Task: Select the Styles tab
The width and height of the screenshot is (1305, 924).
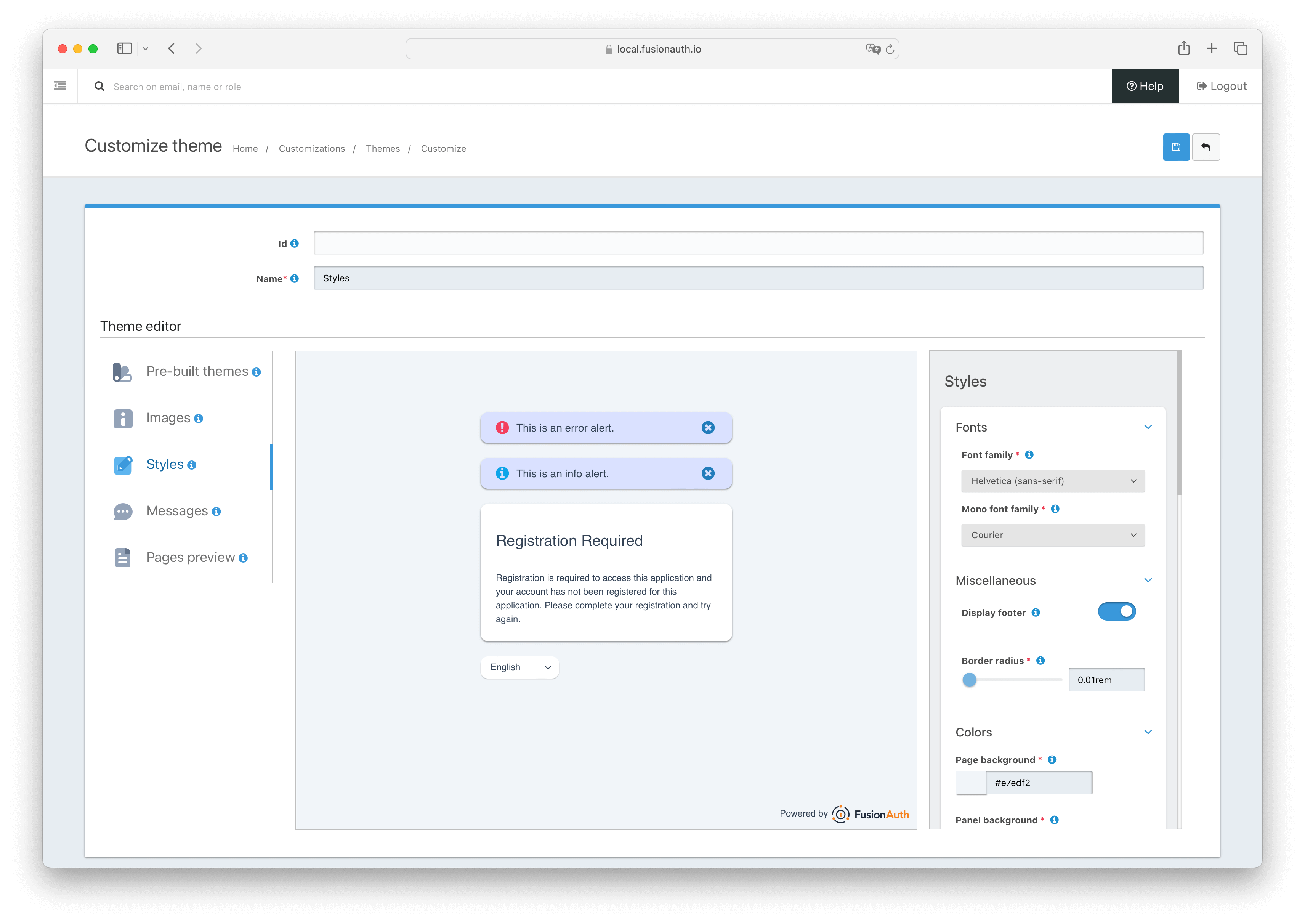Action: [x=186, y=465]
